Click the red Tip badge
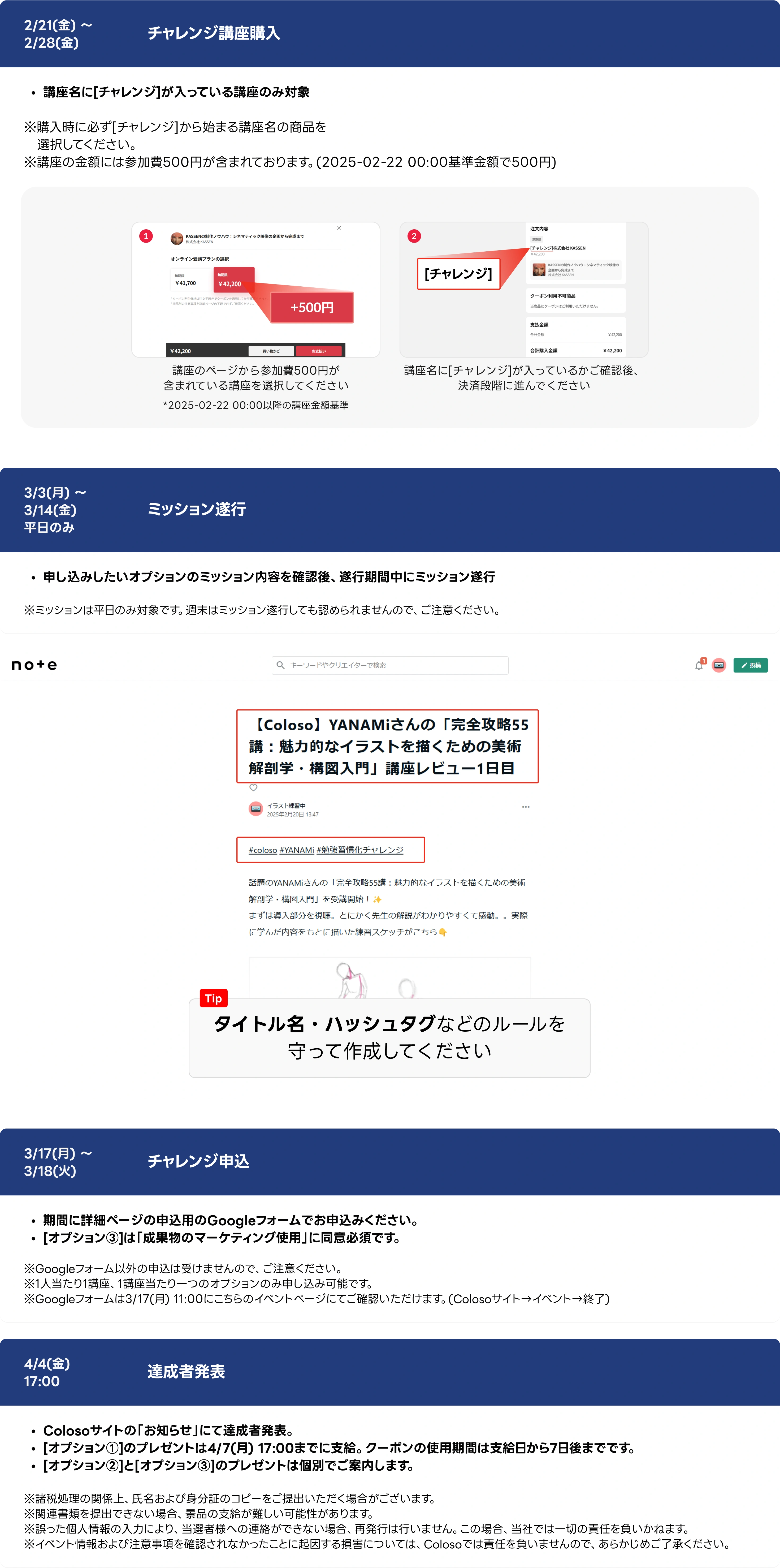Screen dimensions: 780x1568 214,998
